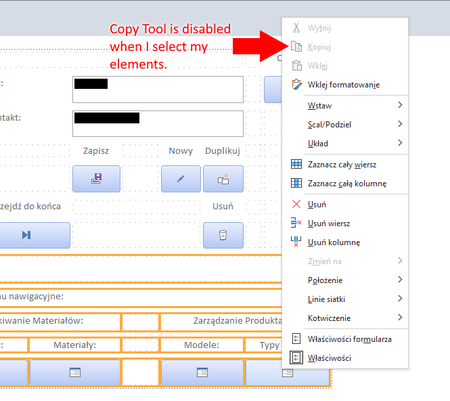Viewport: 450px width, 401px height.
Task: Click the second text field beside 'takt:' label
Action: click(158, 123)
